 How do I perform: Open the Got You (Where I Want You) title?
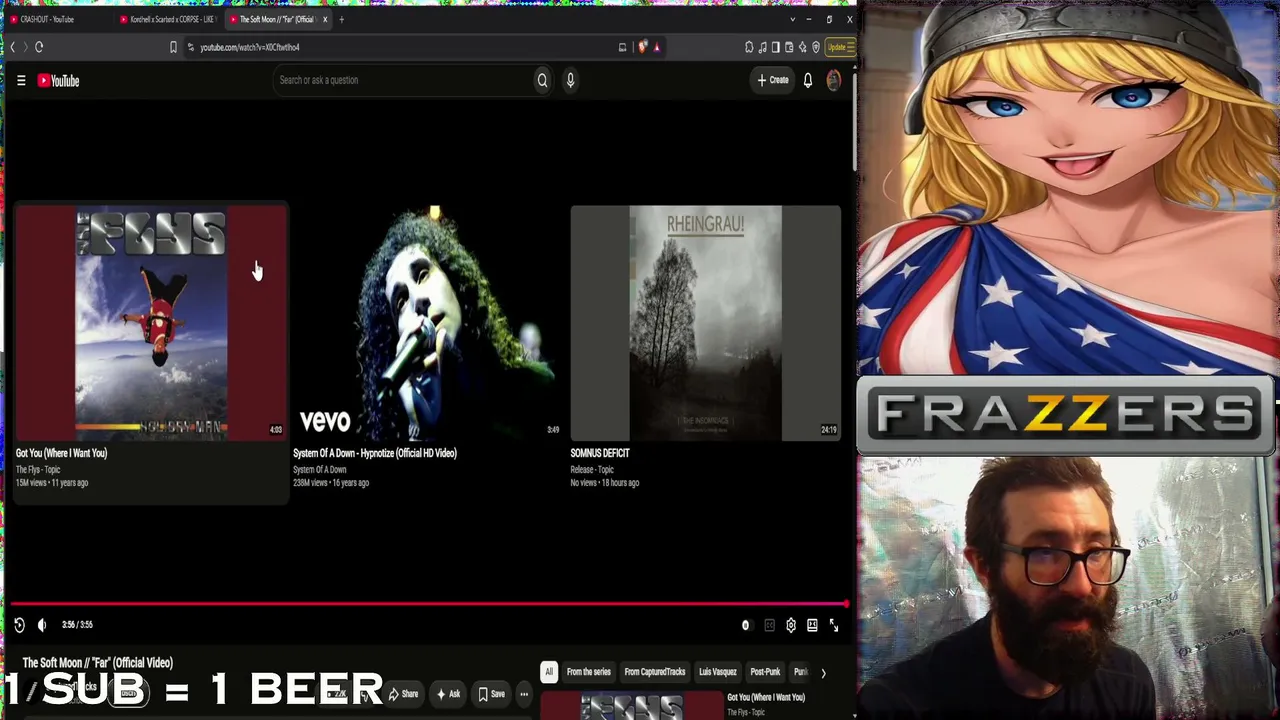coord(61,453)
